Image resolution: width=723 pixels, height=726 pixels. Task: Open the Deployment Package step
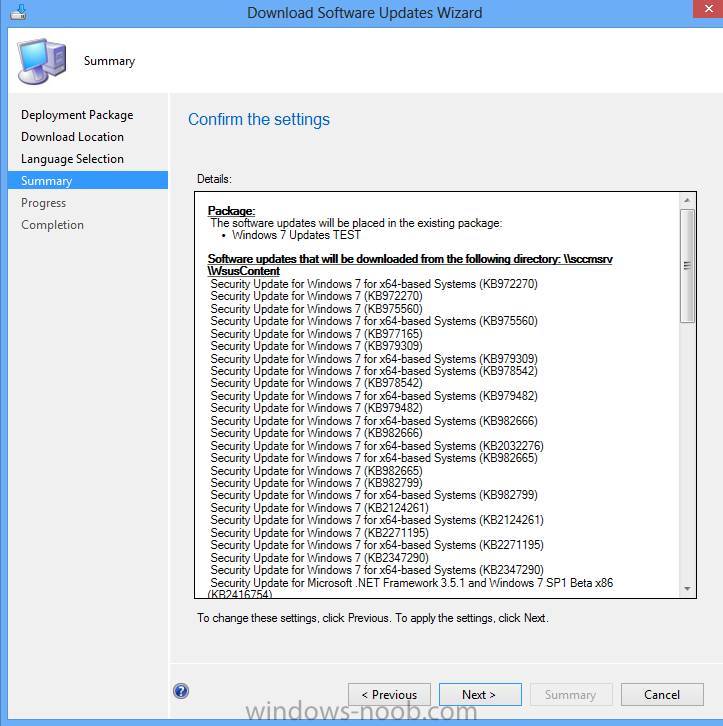(77, 115)
